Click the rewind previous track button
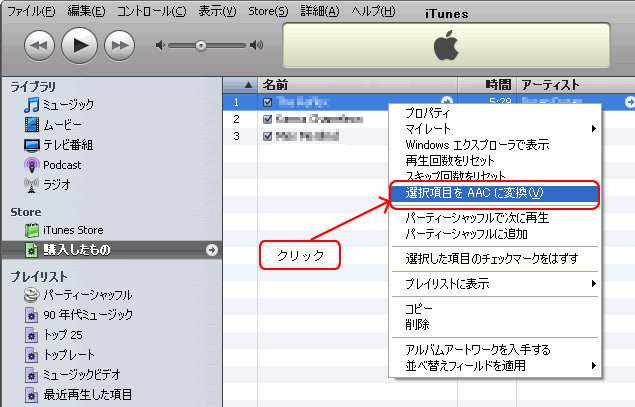 coord(39,46)
